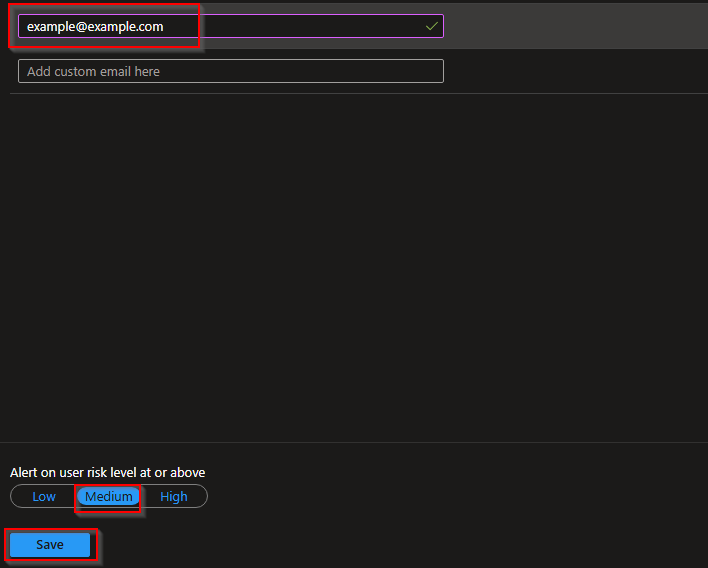Select the High risk level option
708x568 pixels.
click(174, 496)
